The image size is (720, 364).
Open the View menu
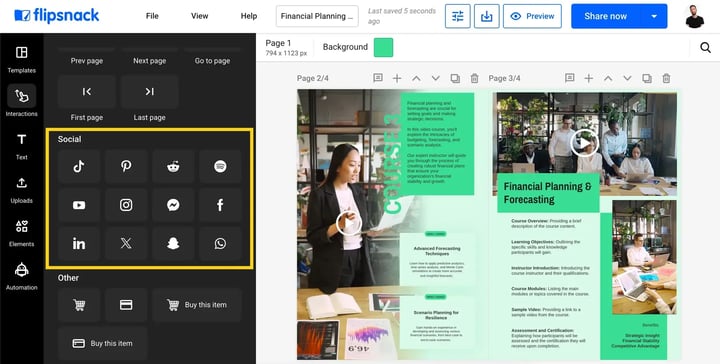[x=199, y=16]
